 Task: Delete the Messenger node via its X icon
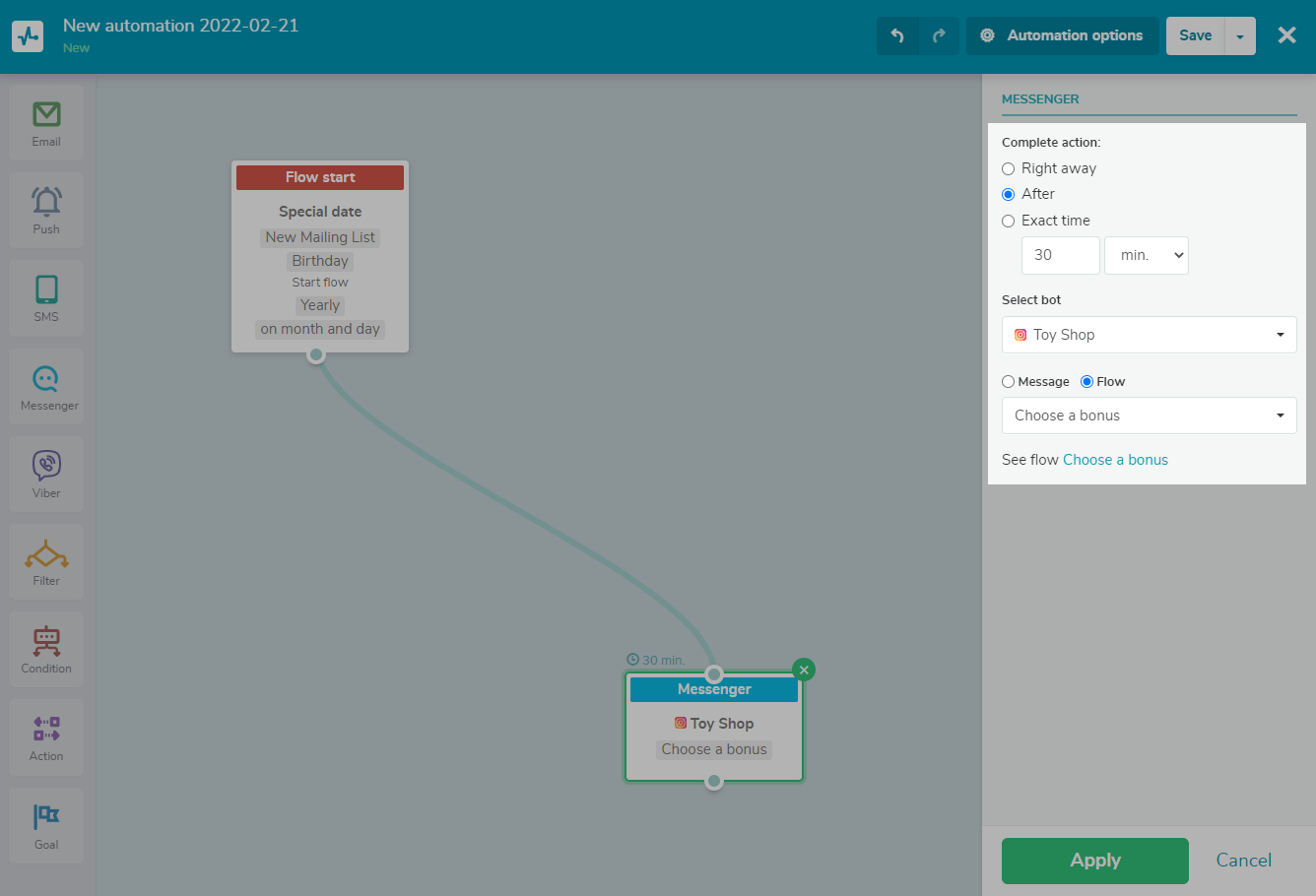804,669
